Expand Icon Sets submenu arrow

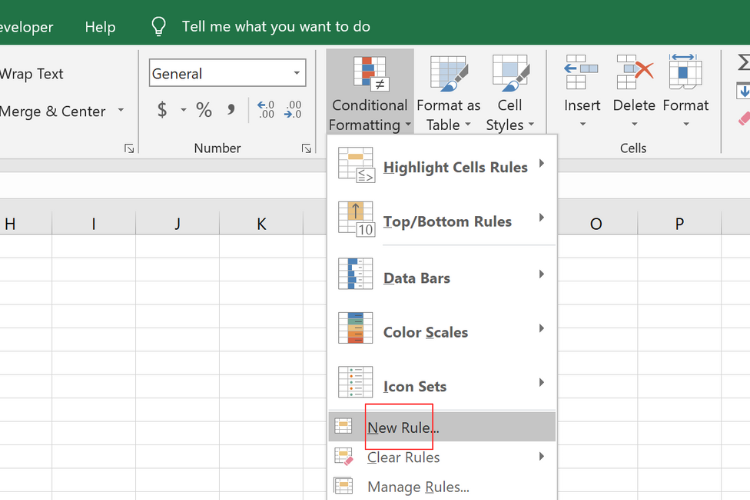click(x=541, y=382)
